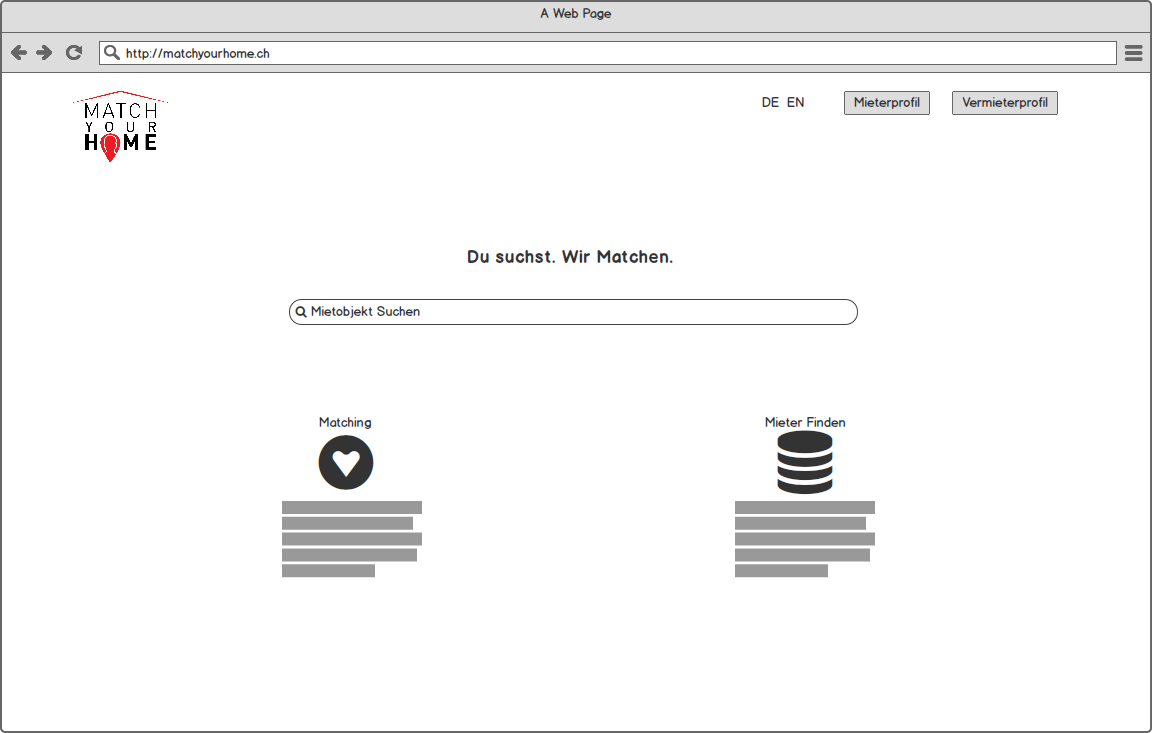Reload the page using the refresh icon
1152x733 pixels.
coord(73,52)
